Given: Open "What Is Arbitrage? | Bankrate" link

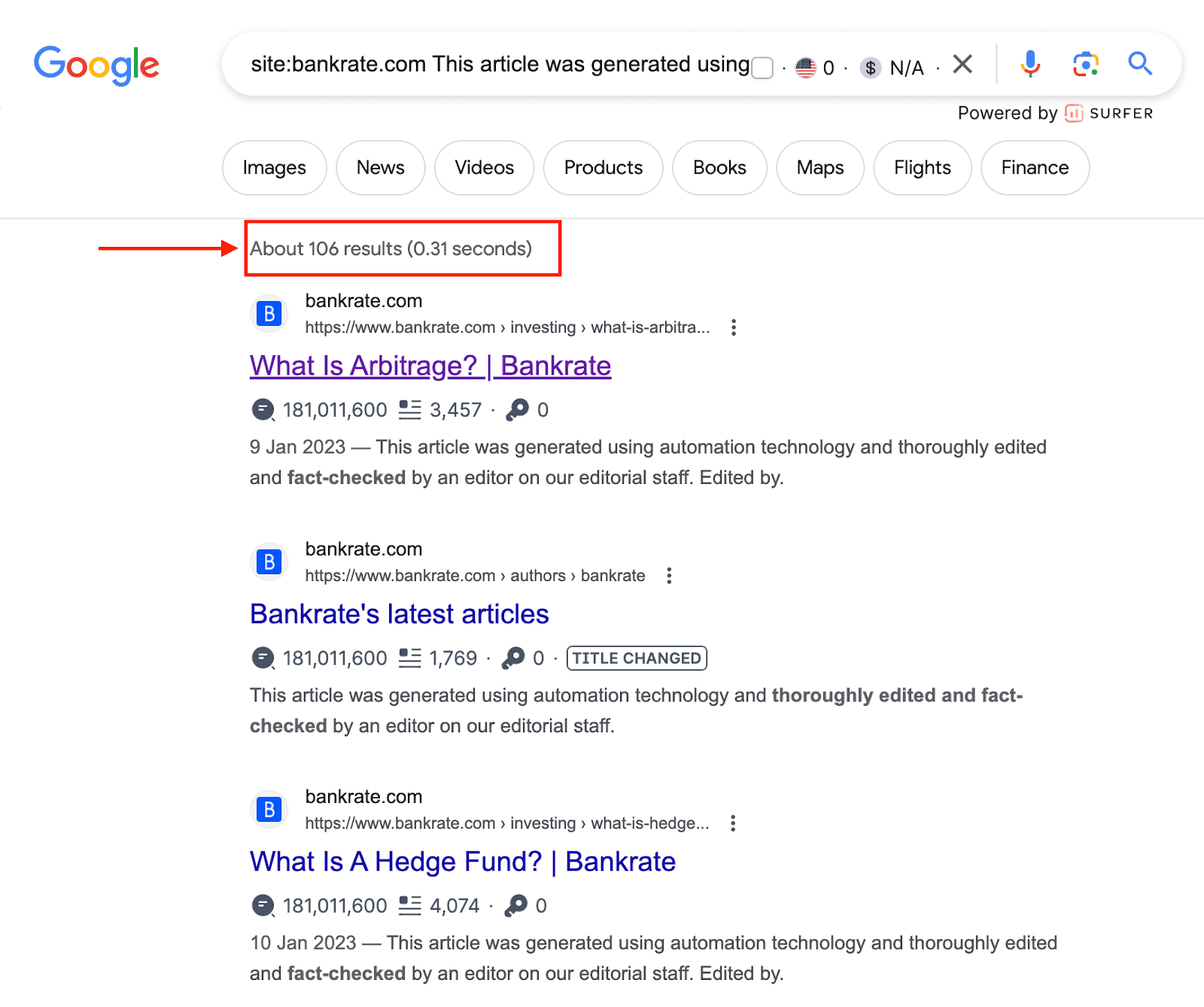Looking at the screenshot, I should point(430,367).
